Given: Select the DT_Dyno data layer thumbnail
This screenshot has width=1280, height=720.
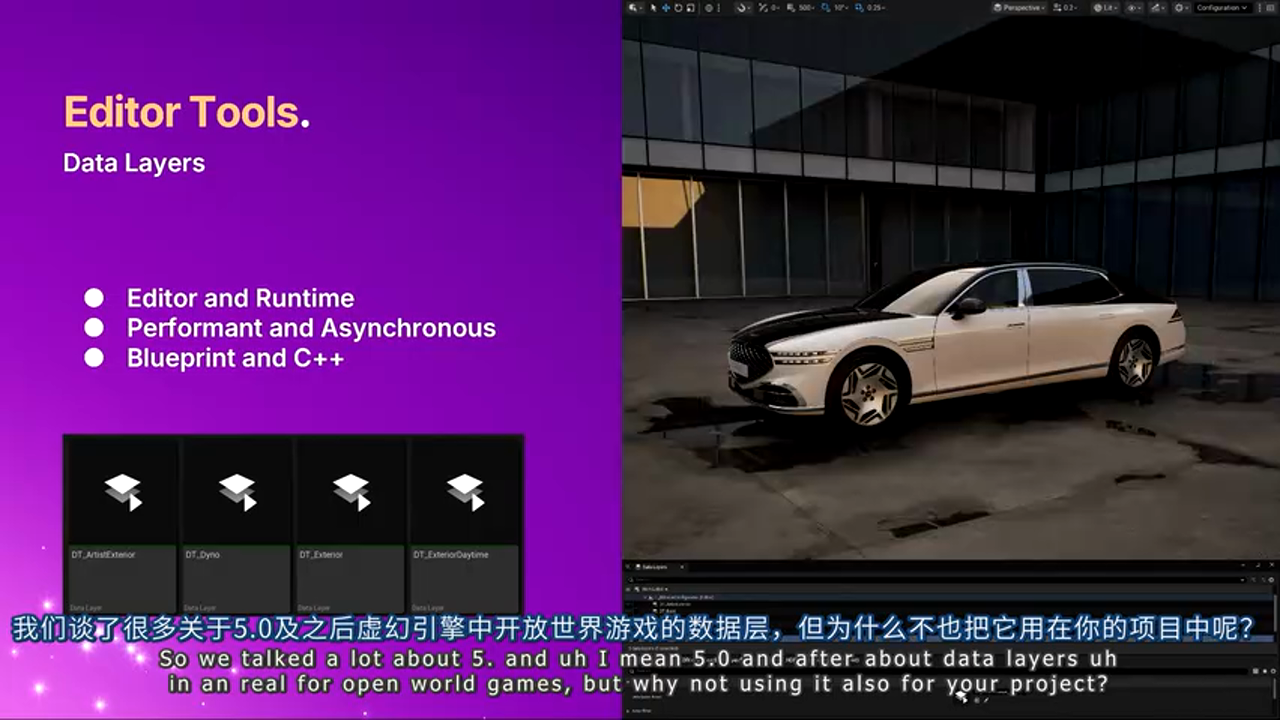Looking at the screenshot, I should pyautogui.click(x=236, y=490).
